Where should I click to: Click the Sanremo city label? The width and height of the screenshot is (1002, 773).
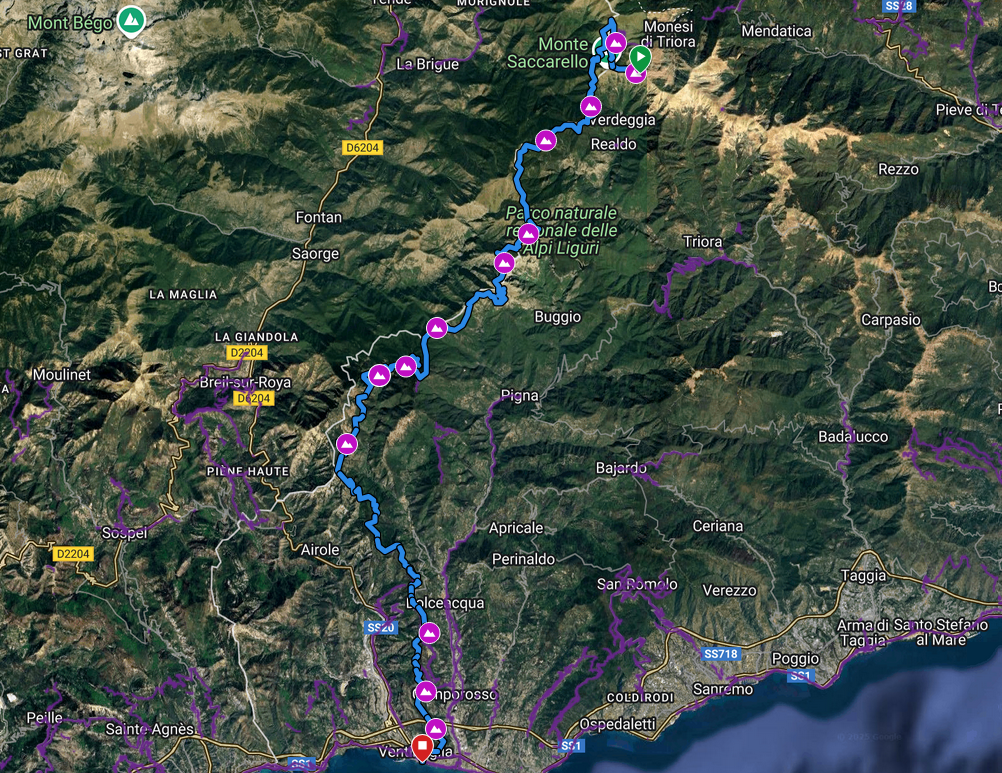[x=722, y=690]
